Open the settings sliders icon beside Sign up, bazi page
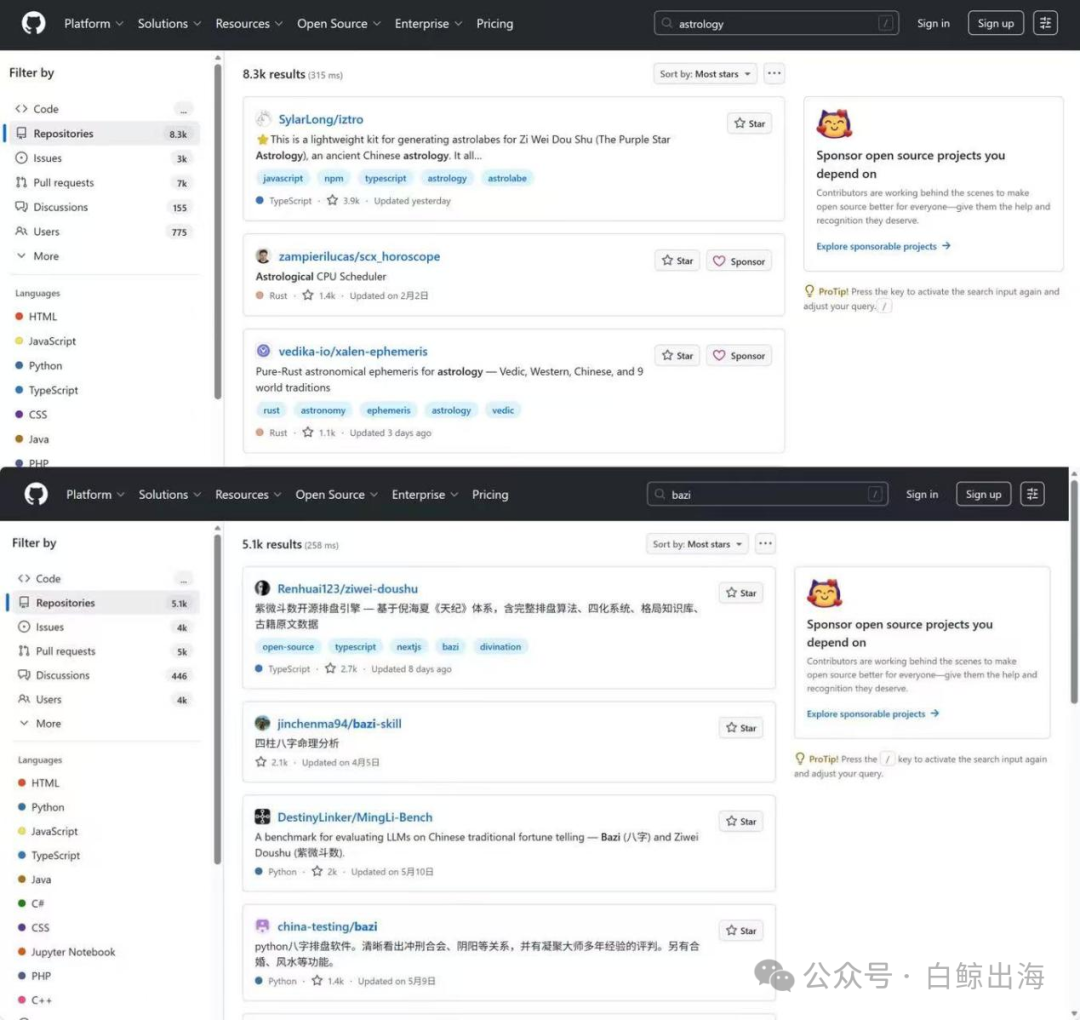Screen dimensions: 1080x1020 click(x=1032, y=494)
